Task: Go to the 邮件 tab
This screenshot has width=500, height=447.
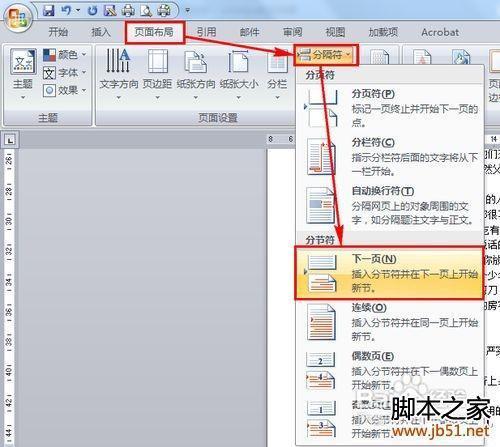Action: pos(249,32)
